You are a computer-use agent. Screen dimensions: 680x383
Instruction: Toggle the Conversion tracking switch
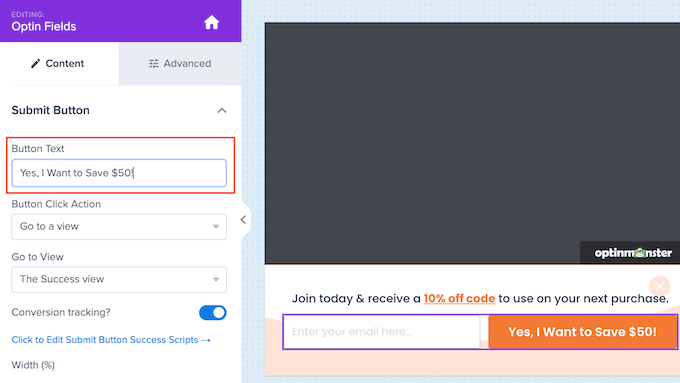pos(212,312)
